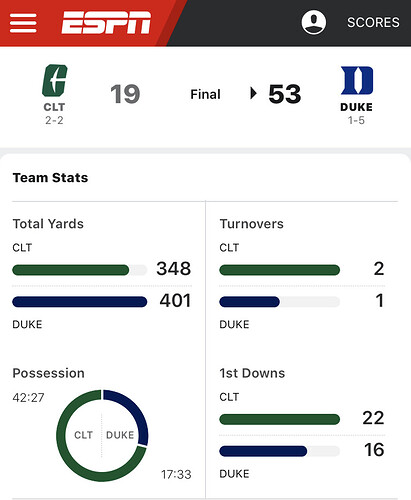Click Duke's score of 53

[285, 94]
